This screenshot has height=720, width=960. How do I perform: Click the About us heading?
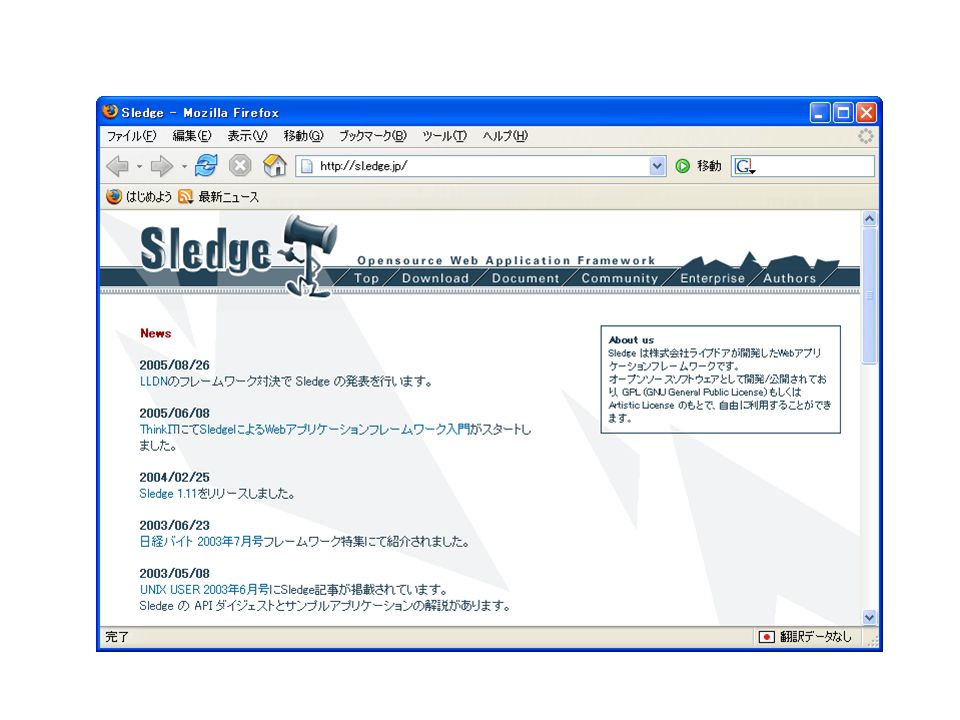click(x=631, y=340)
